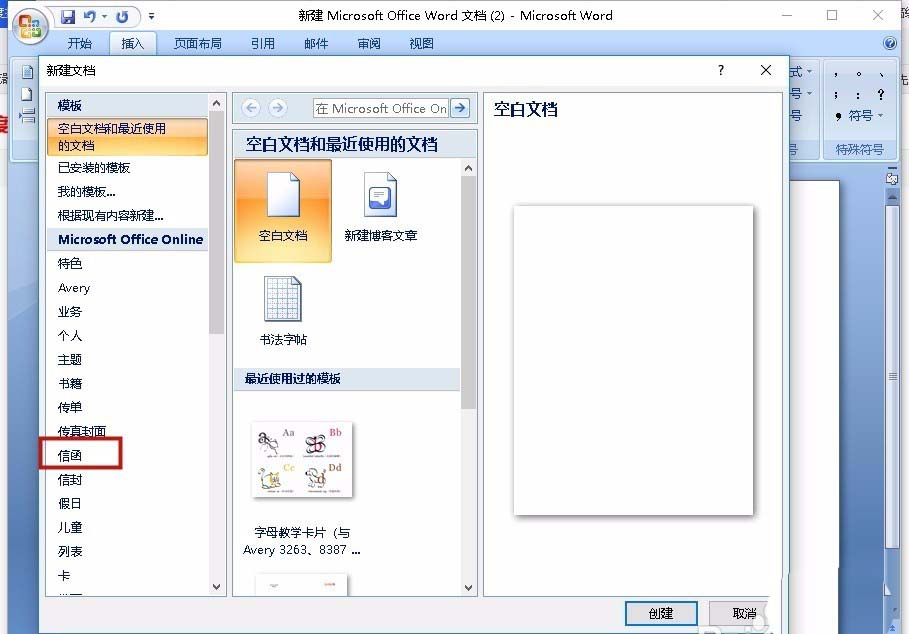Screen dimensions: 909x634
Task: Select 卡 template category
Action: (x=64, y=575)
